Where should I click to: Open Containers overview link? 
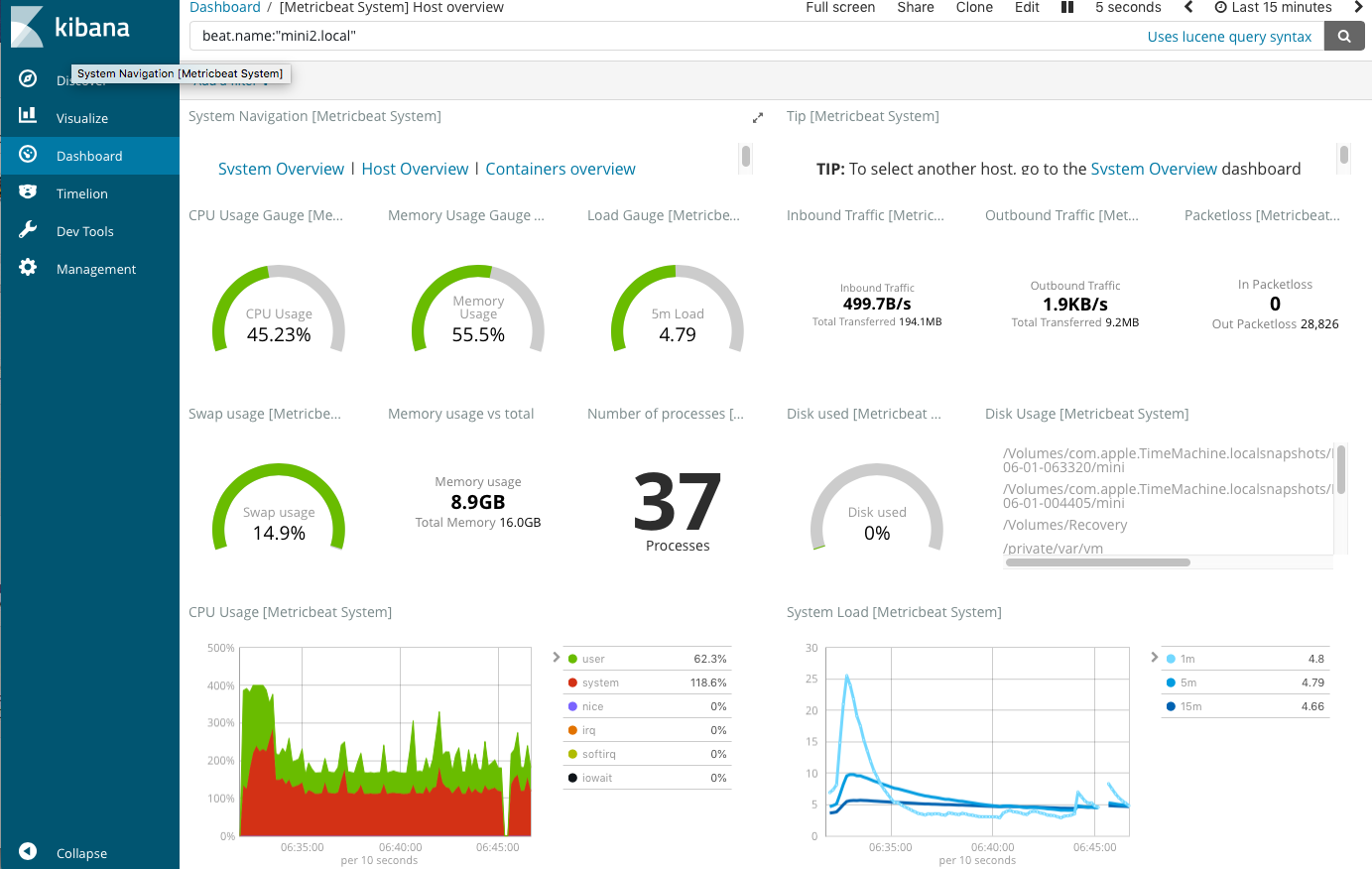coord(561,169)
